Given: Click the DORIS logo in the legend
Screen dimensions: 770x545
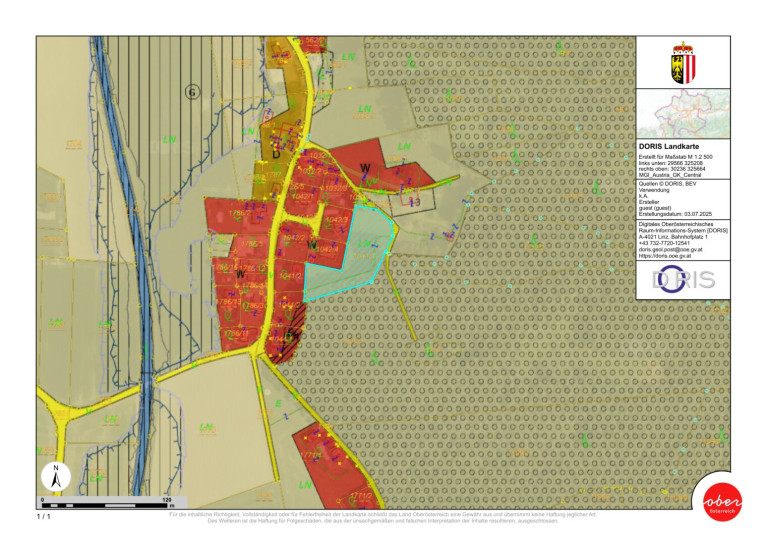Looking at the screenshot, I should [x=684, y=279].
